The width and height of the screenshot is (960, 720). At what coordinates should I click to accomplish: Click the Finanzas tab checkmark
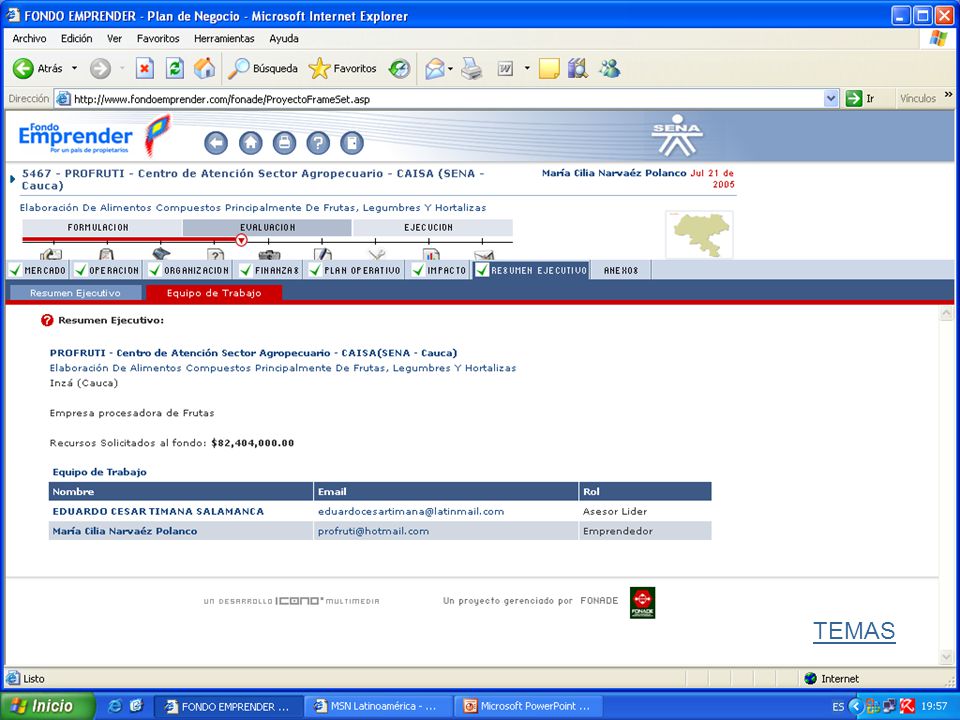[246, 270]
